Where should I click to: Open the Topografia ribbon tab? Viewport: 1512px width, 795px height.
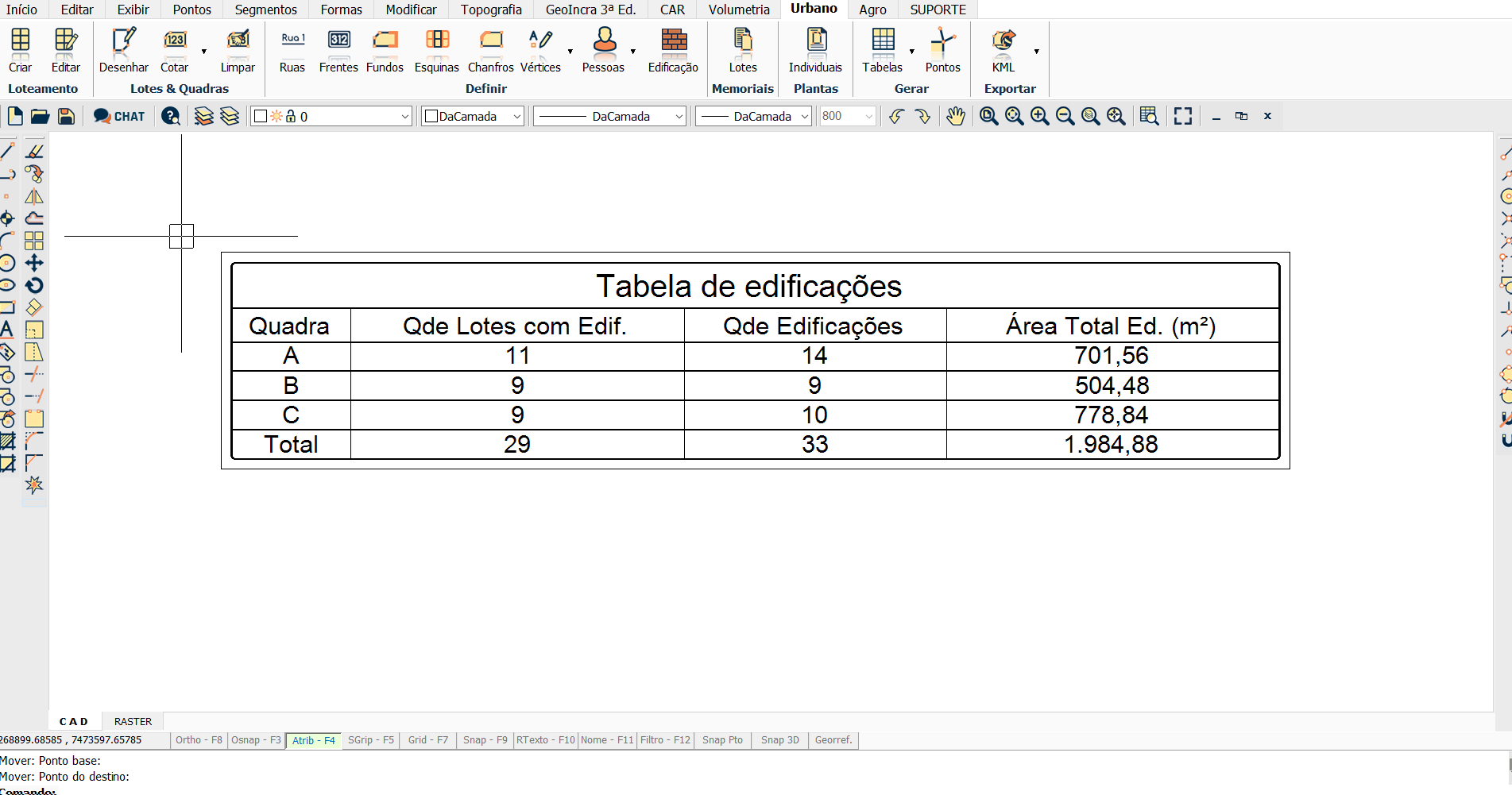tap(491, 10)
